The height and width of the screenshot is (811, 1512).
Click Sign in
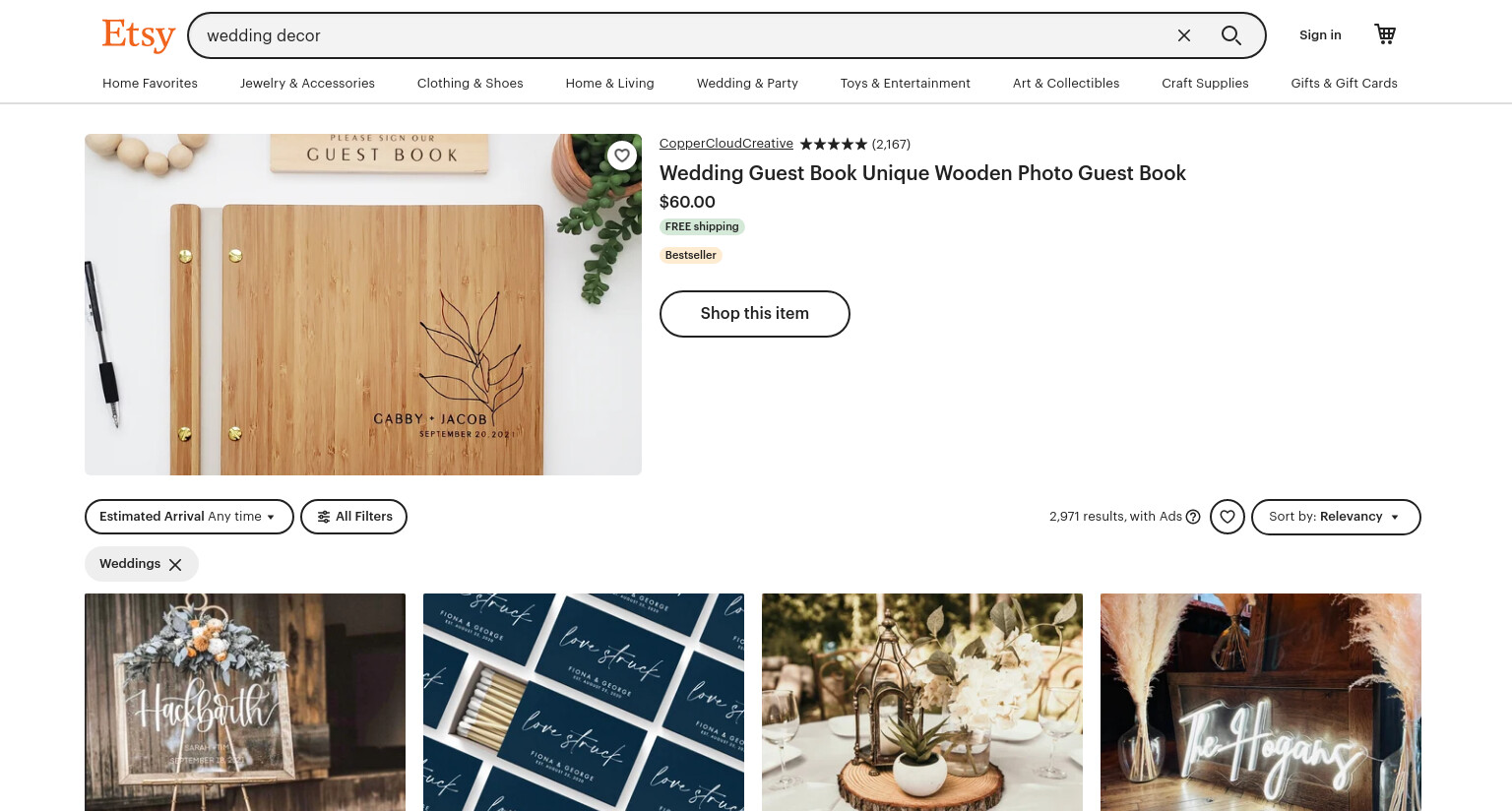[x=1320, y=34]
